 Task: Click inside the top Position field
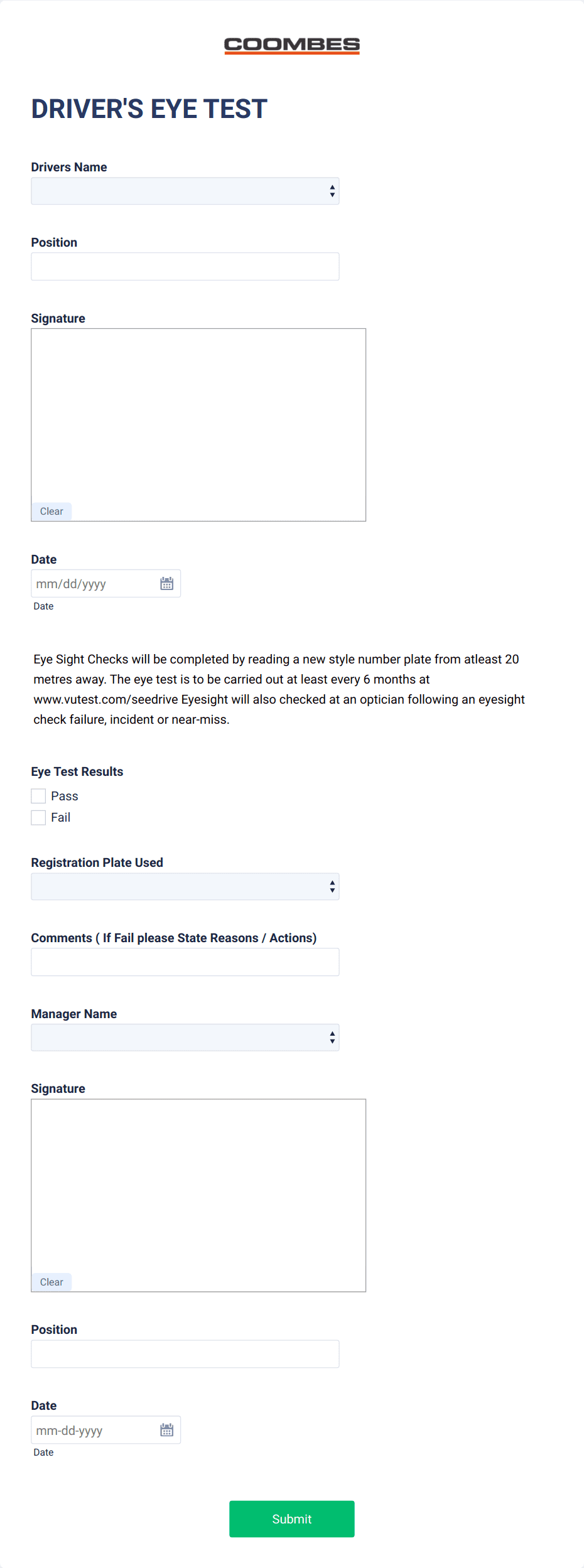(185, 266)
